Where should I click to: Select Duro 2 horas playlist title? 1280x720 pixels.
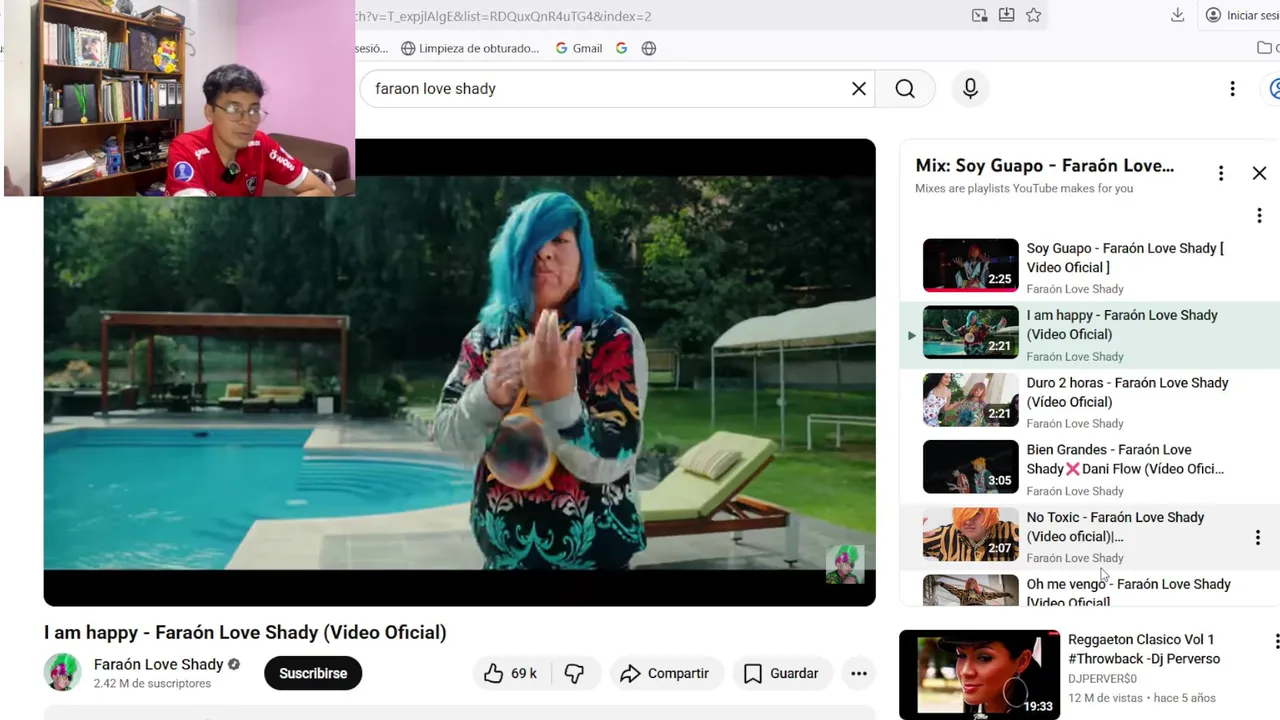tap(1127, 392)
